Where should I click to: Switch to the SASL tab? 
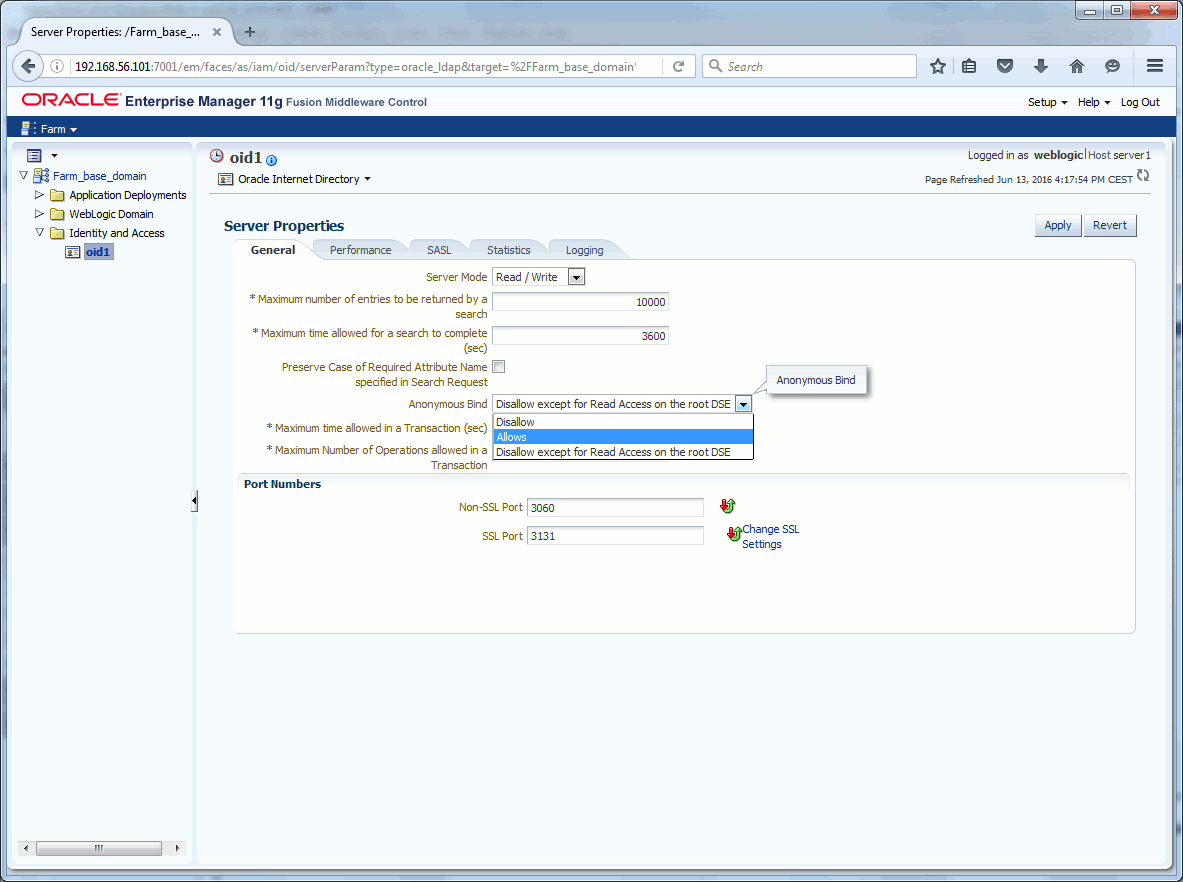click(439, 250)
